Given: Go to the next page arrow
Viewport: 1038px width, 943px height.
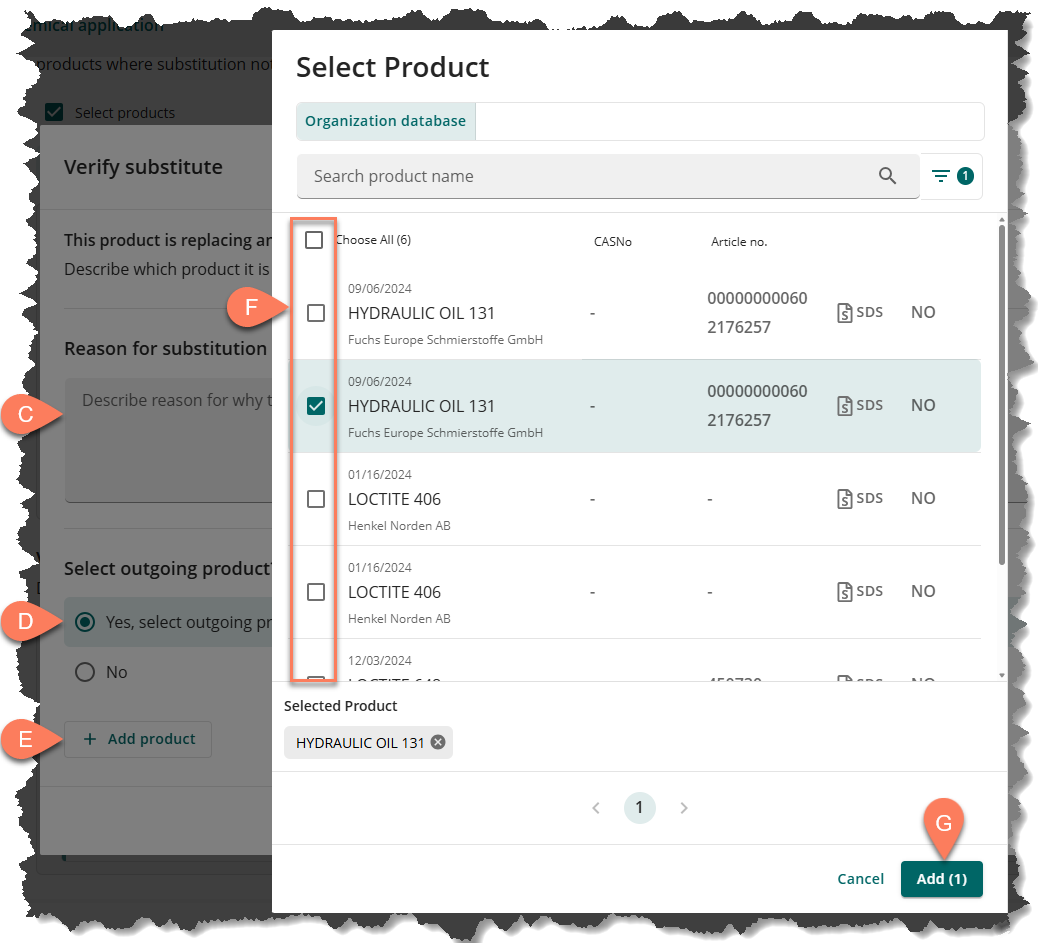Looking at the screenshot, I should click(684, 808).
